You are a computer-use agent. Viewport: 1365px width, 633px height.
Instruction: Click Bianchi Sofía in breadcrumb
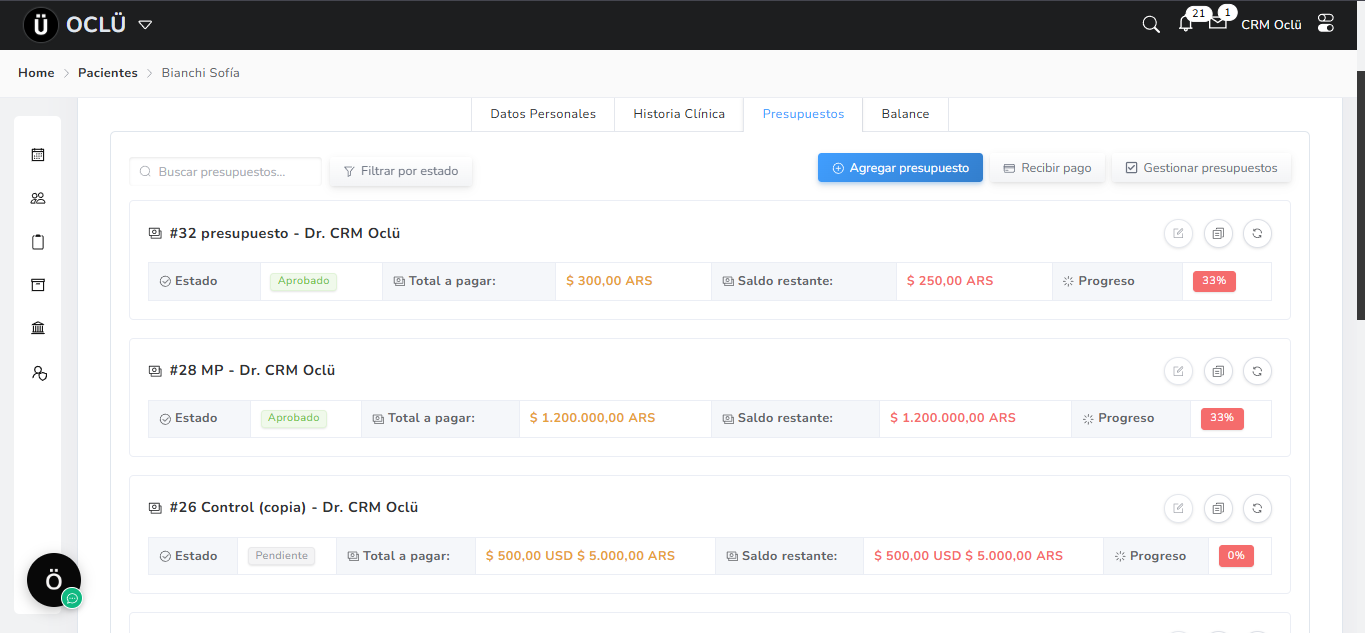point(201,73)
